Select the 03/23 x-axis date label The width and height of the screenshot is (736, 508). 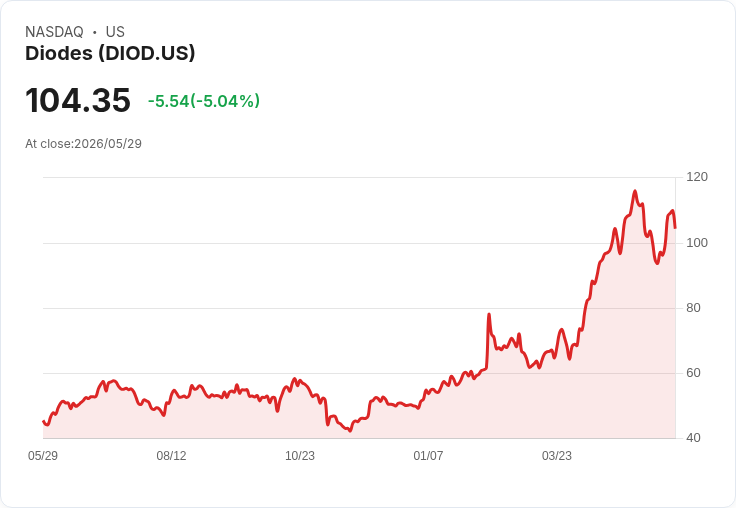(x=557, y=455)
